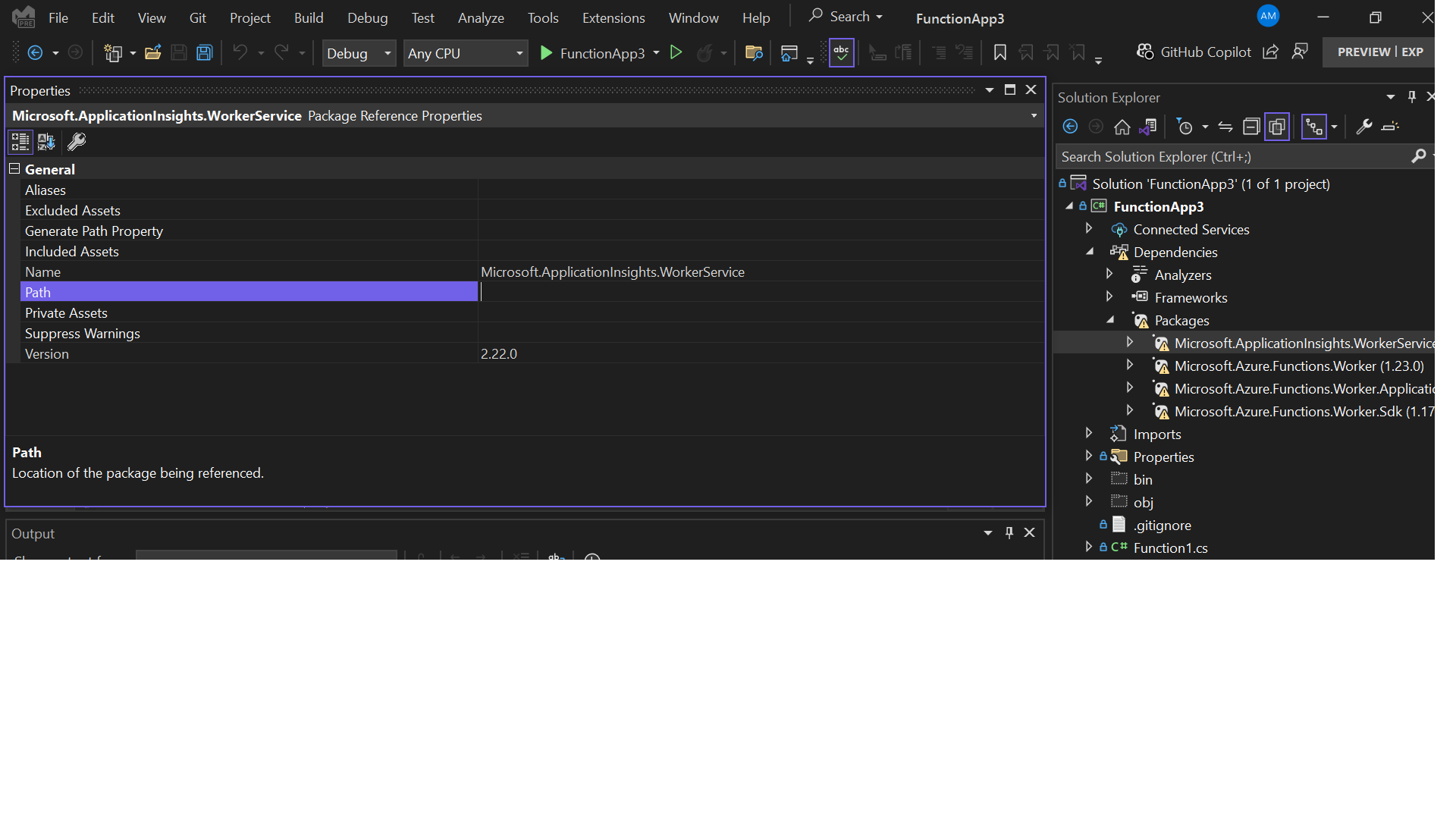Screen dimensions: 1456x819
Task: Collapse the General property category
Action: coord(14,168)
